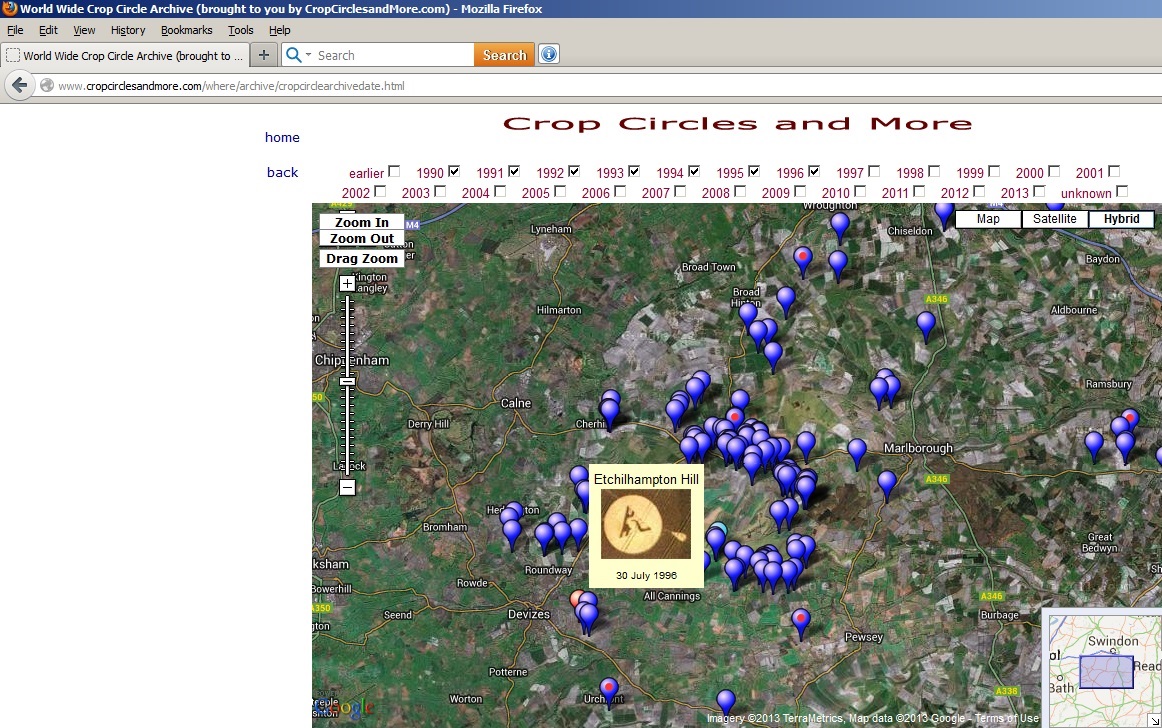Viewport: 1162px width, 728px height.
Task: Switch map to Satellite view
Action: [1054, 219]
